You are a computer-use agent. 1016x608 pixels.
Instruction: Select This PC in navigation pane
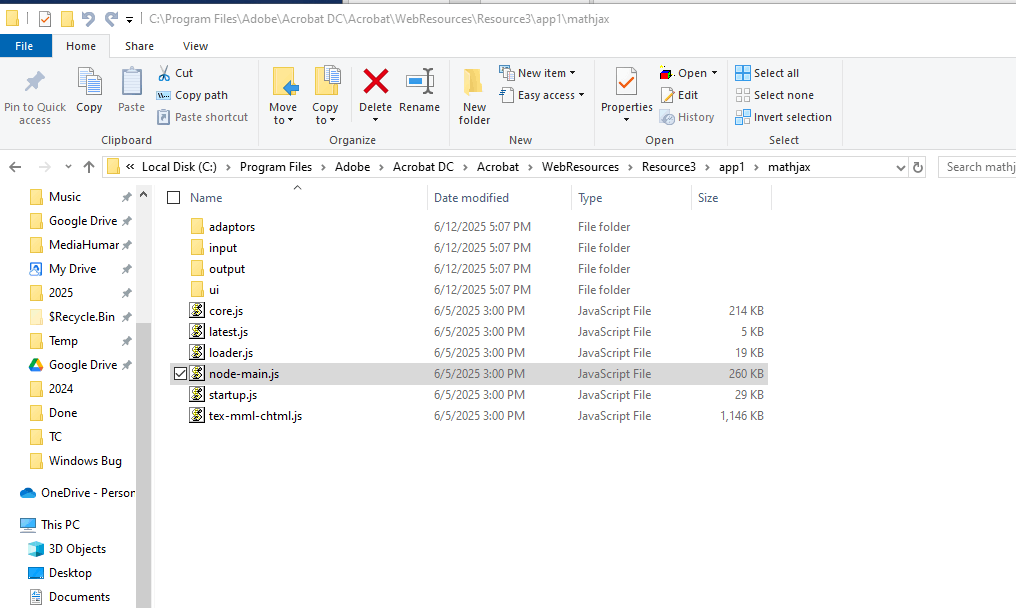click(x=60, y=525)
